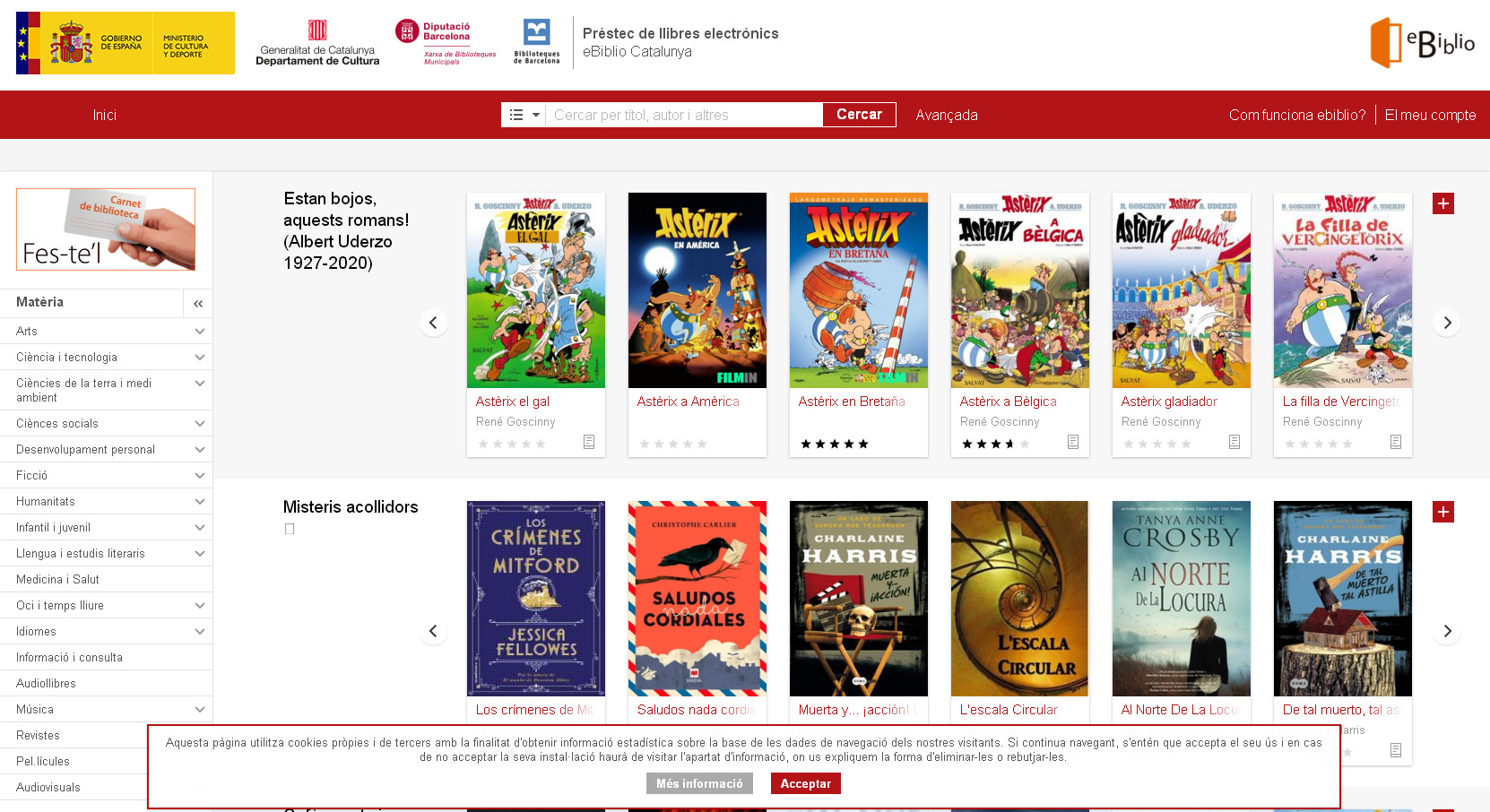Click René Goscinny under Astèrix a Bèlgica
This screenshot has height=812, width=1490.
[x=1000, y=422]
